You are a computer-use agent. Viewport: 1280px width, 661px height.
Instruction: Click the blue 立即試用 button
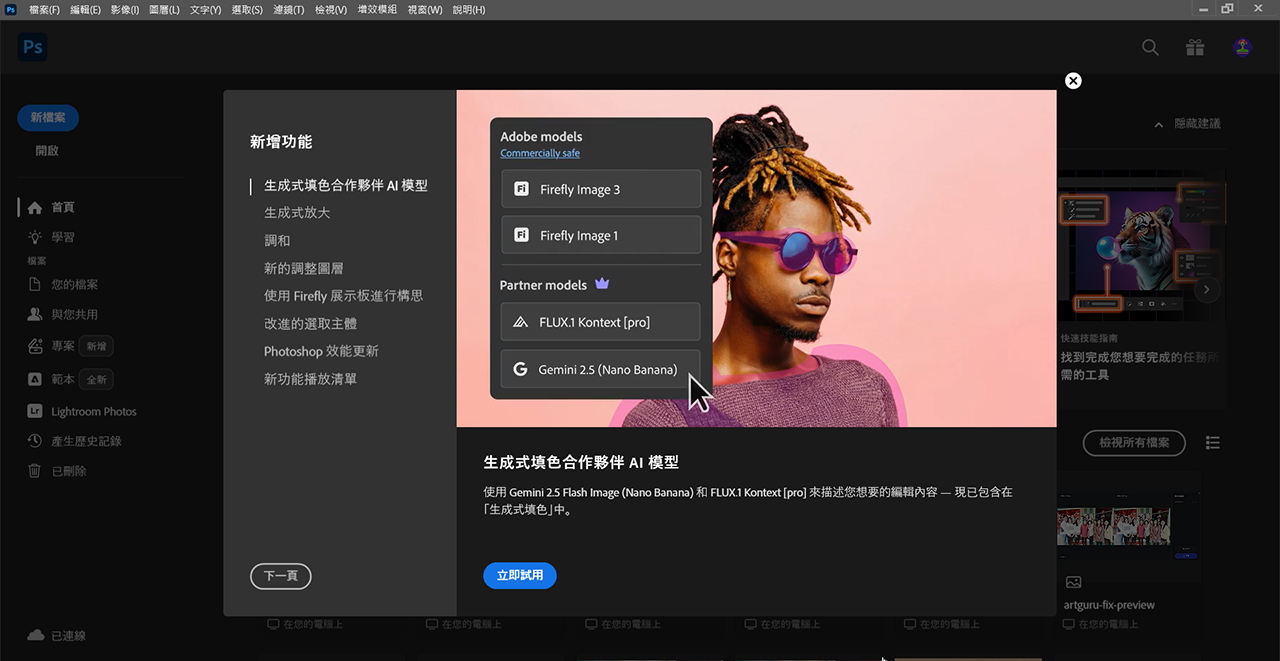[520, 575]
